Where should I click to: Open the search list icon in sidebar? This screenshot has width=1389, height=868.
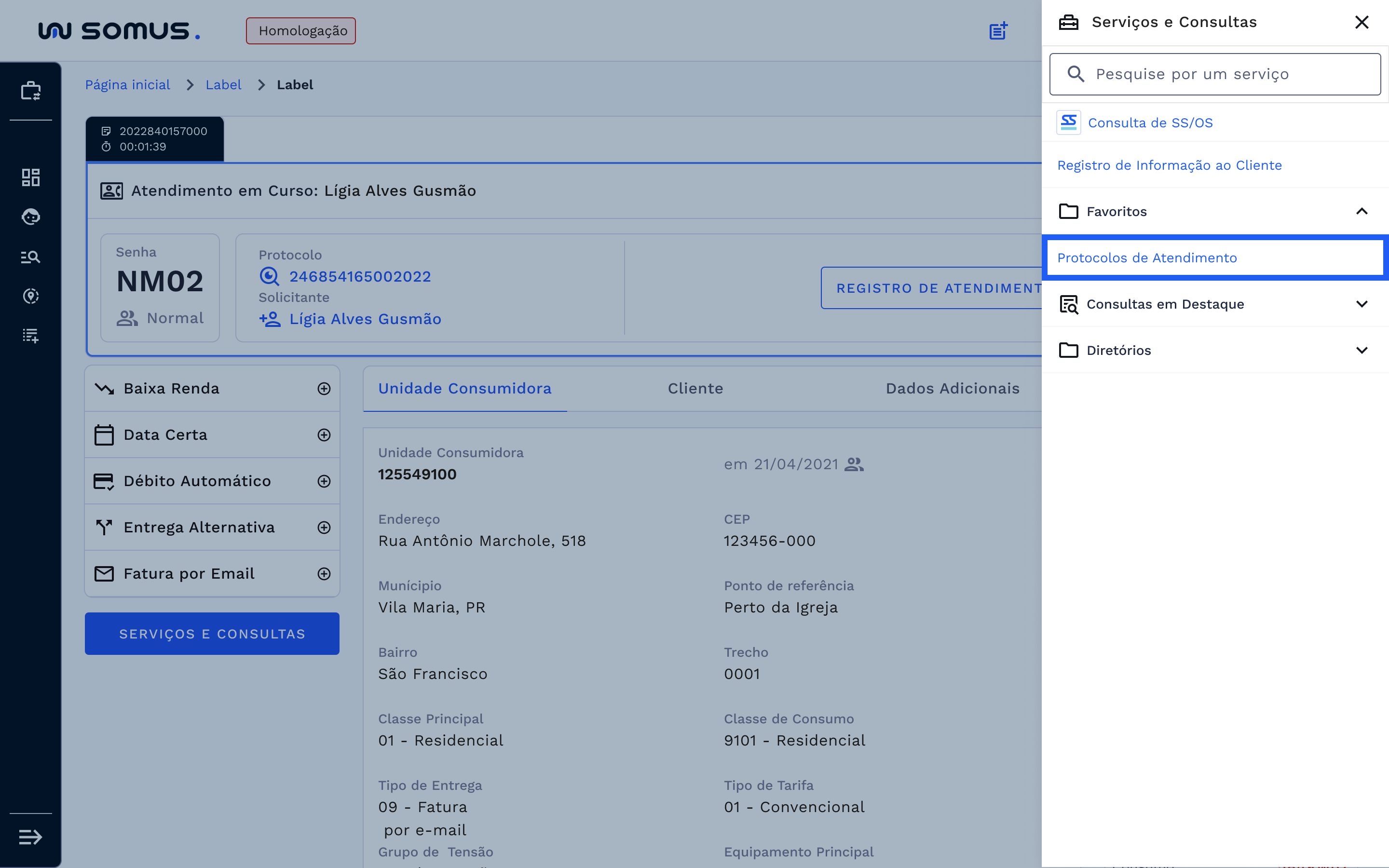[x=30, y=257]
